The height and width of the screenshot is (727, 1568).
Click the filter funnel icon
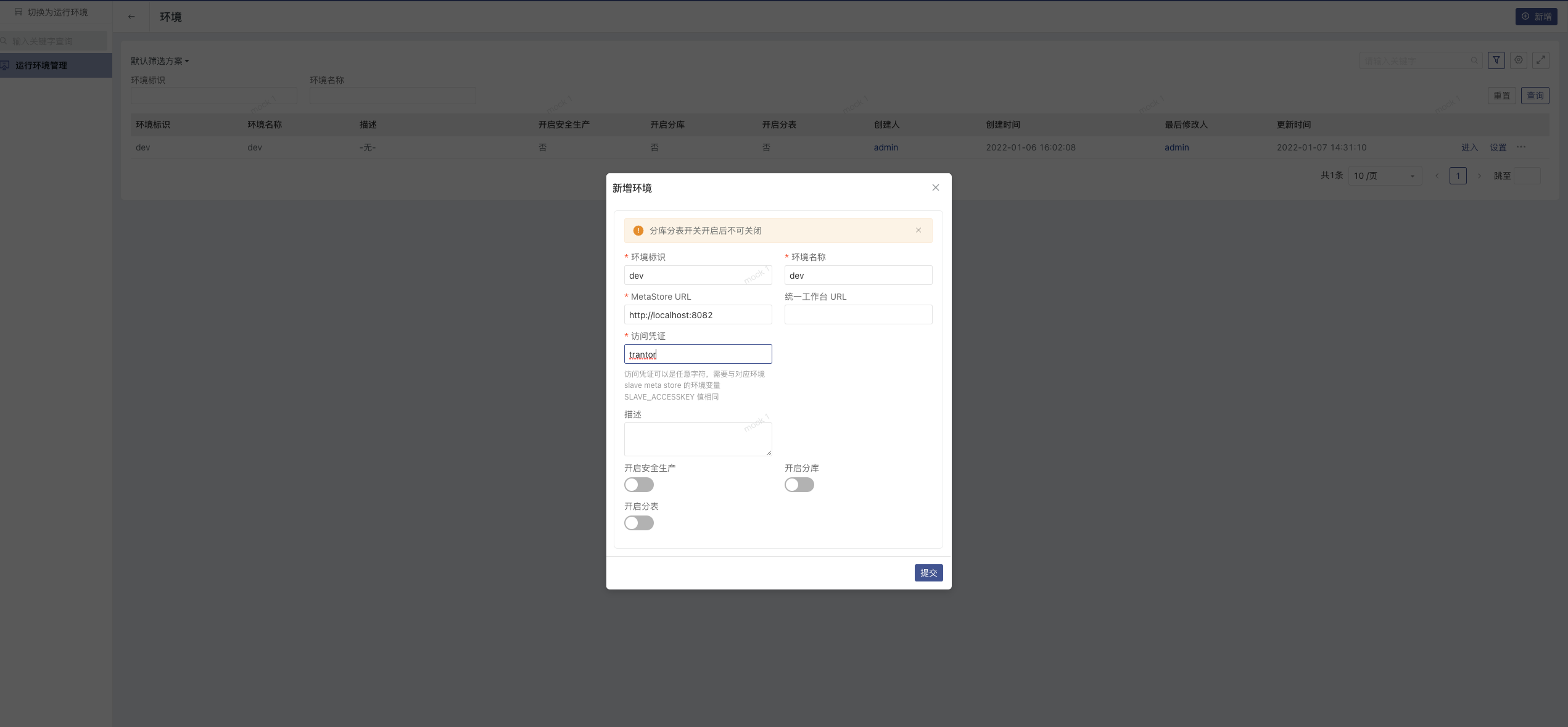point(1496,60)
